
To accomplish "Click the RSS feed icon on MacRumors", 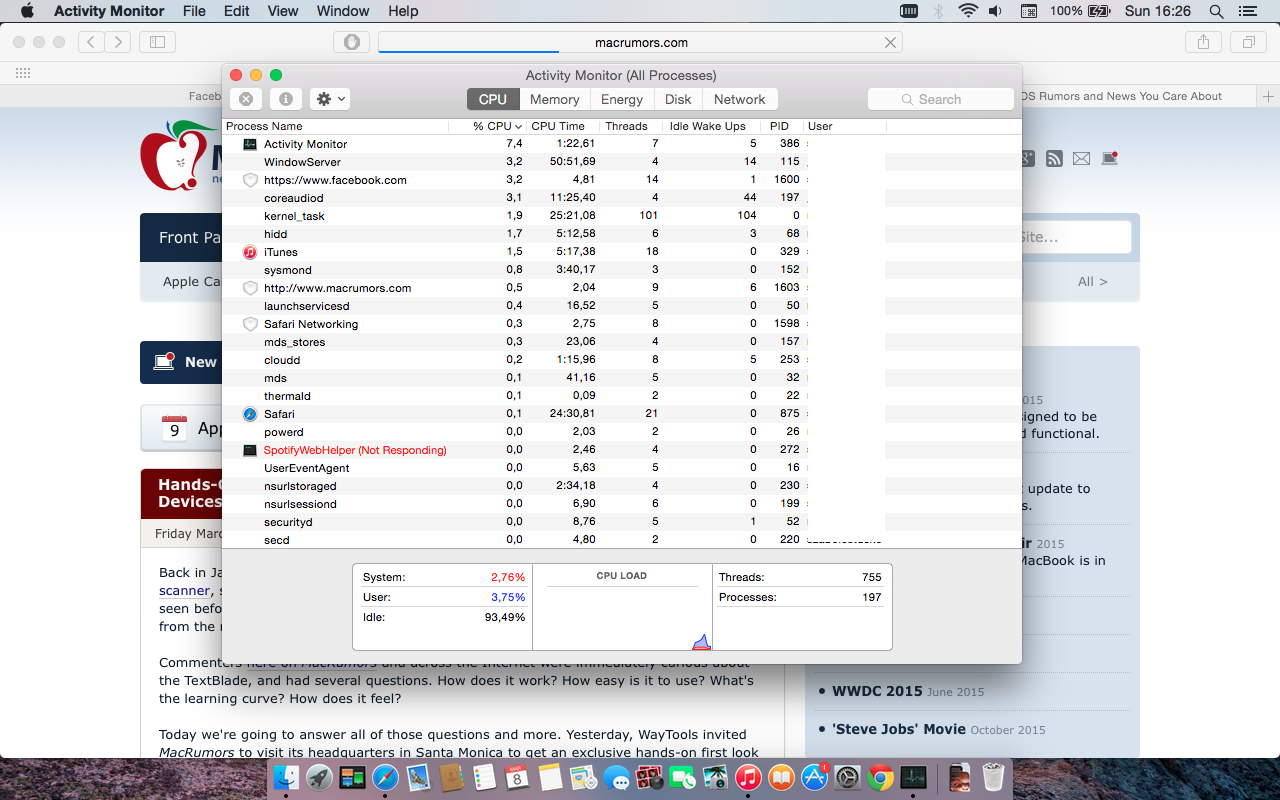I will (1054, 159).
